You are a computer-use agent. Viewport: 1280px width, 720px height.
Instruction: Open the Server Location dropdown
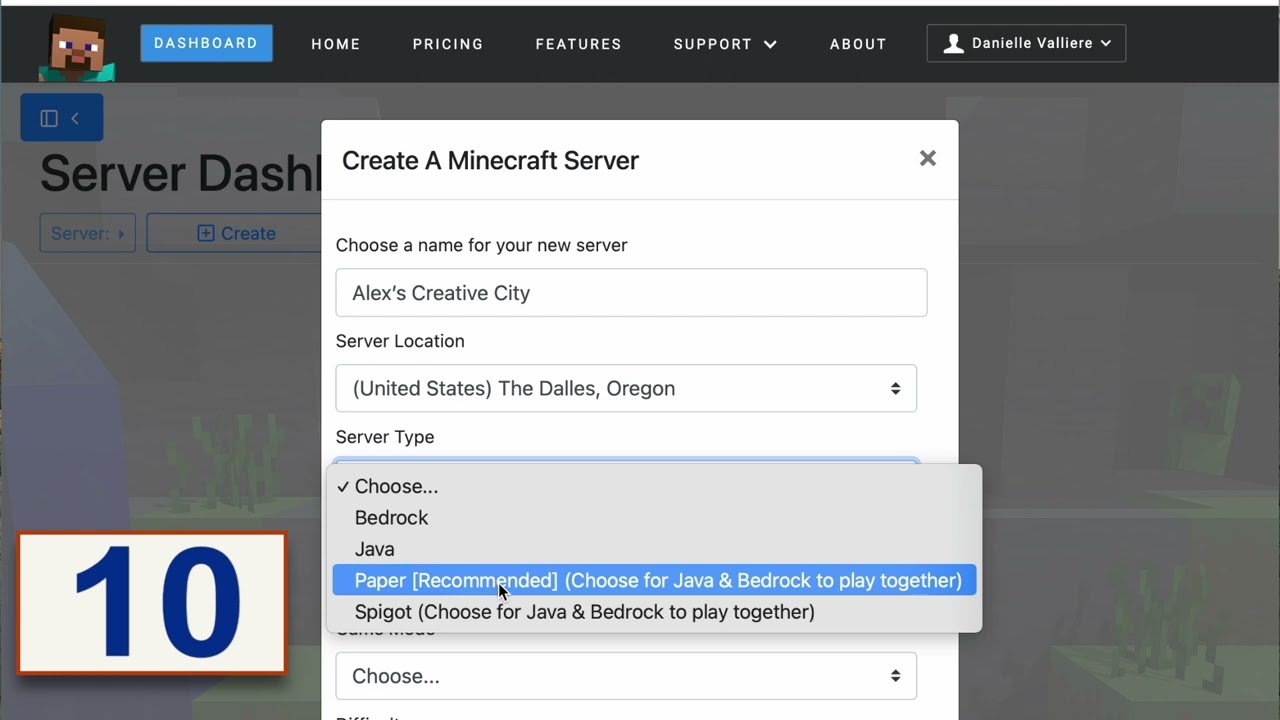[626, 388]
